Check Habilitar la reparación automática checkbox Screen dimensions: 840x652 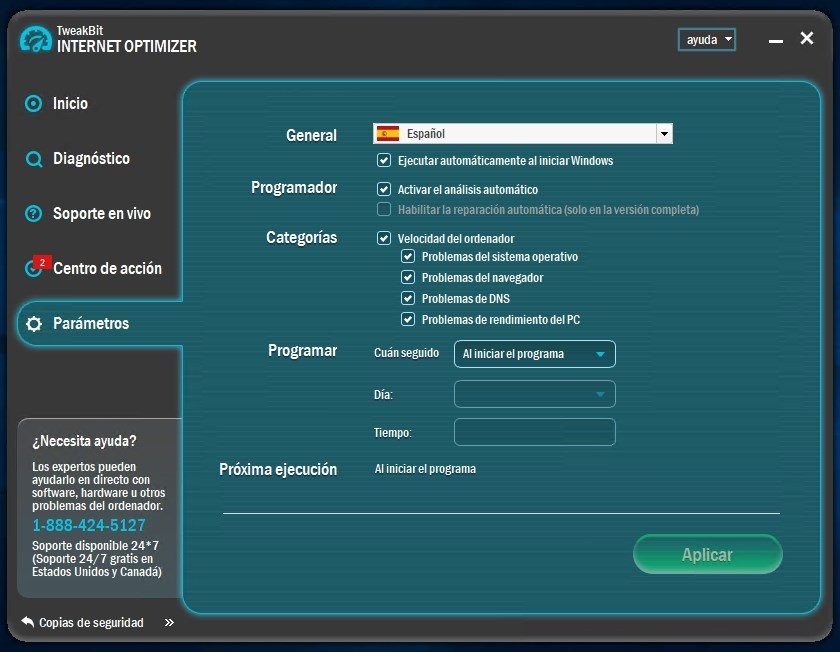[384, 209]
